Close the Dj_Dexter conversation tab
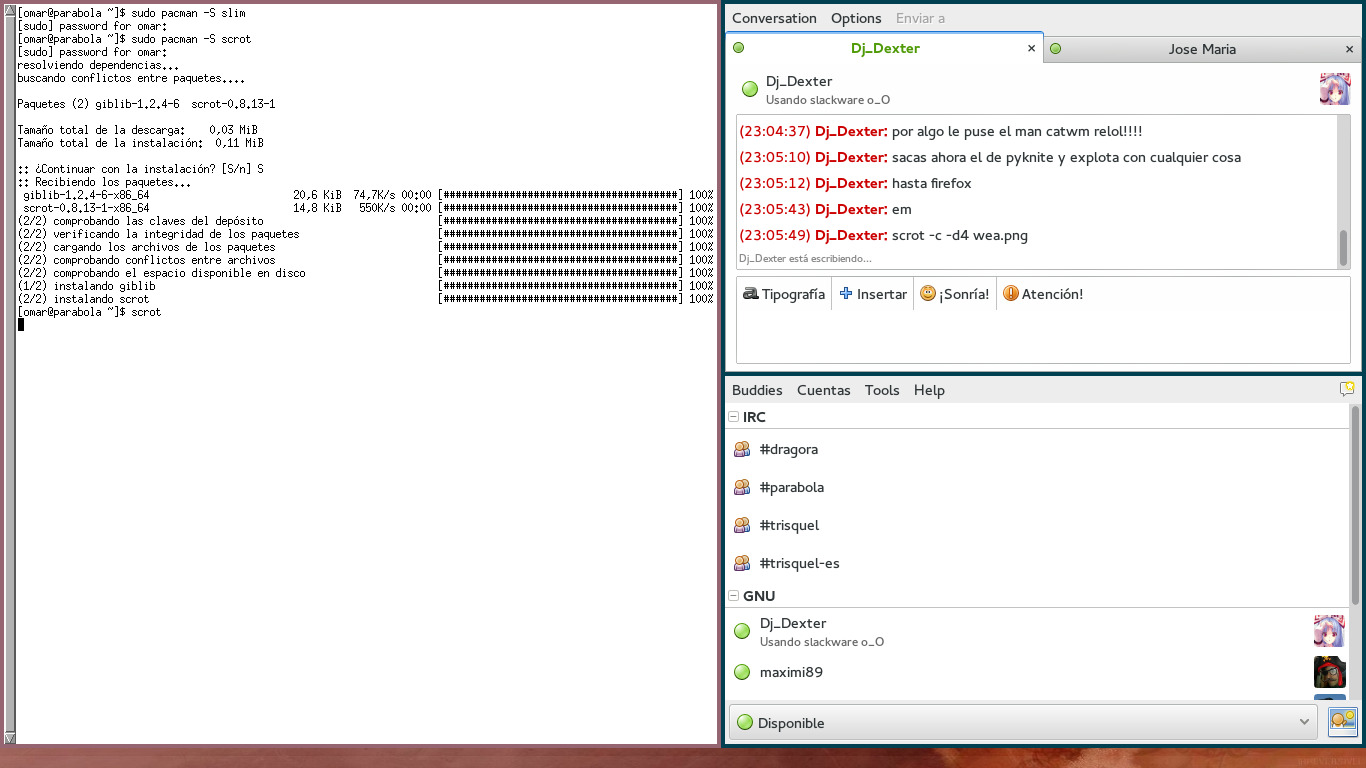The height and width of the screenshot is (768, 1366). [1032, 48]
